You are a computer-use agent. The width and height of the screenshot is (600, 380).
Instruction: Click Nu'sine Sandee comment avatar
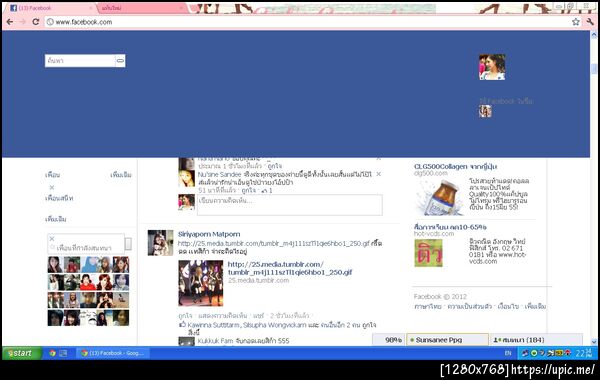(x=187, y=179)
